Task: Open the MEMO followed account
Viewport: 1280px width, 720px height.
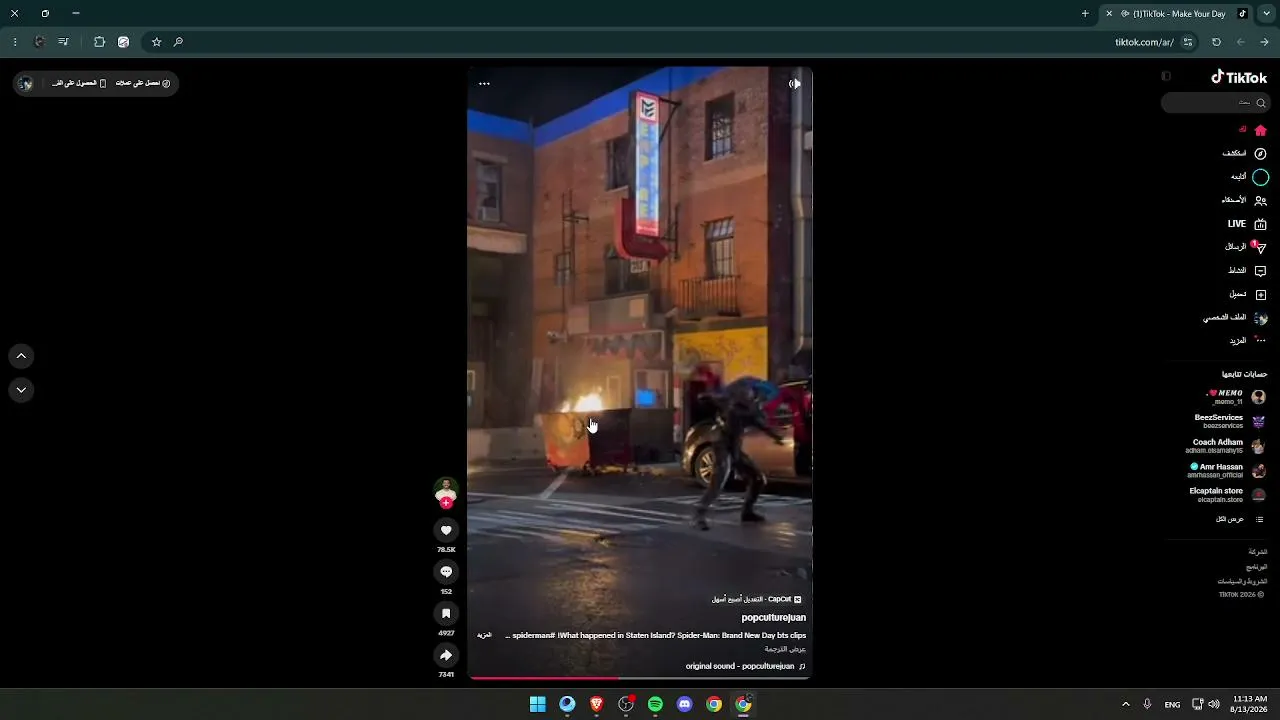Action: click(x=1236, y=397)
